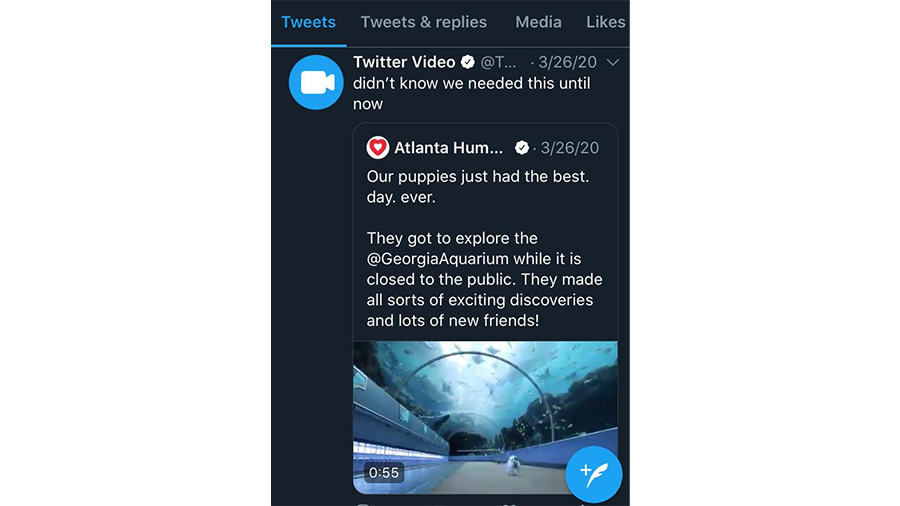The height and width of the screenshot is (506, 900).
Task: Go to the Likes tab
Action: click(x=606, y=22)
